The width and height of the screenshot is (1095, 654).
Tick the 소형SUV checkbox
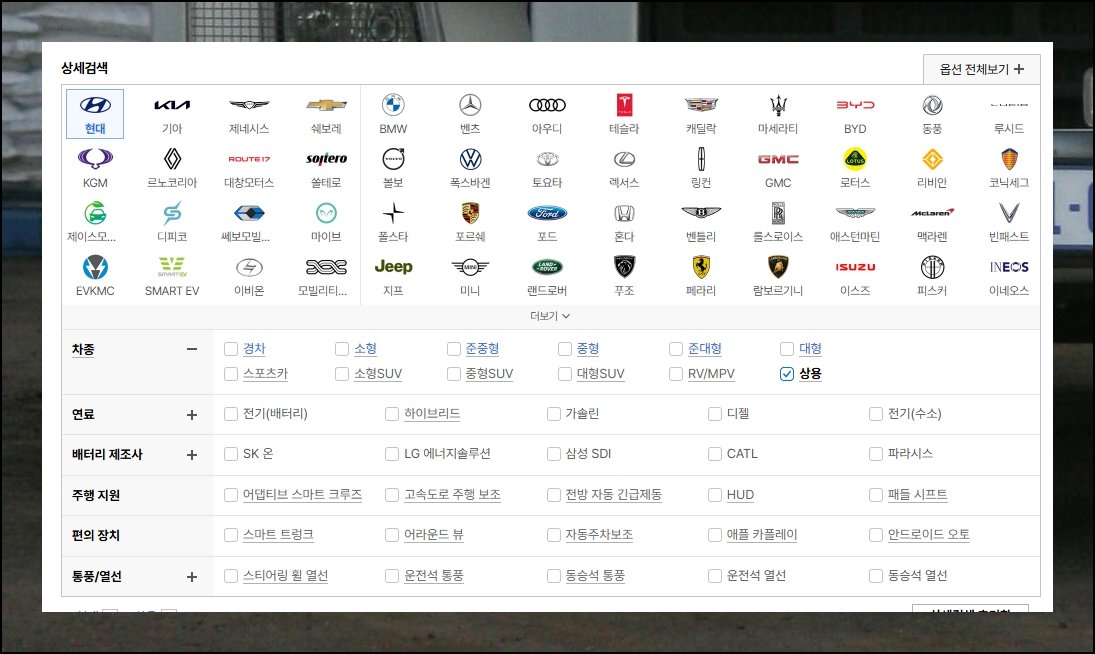tap(341, 373)
